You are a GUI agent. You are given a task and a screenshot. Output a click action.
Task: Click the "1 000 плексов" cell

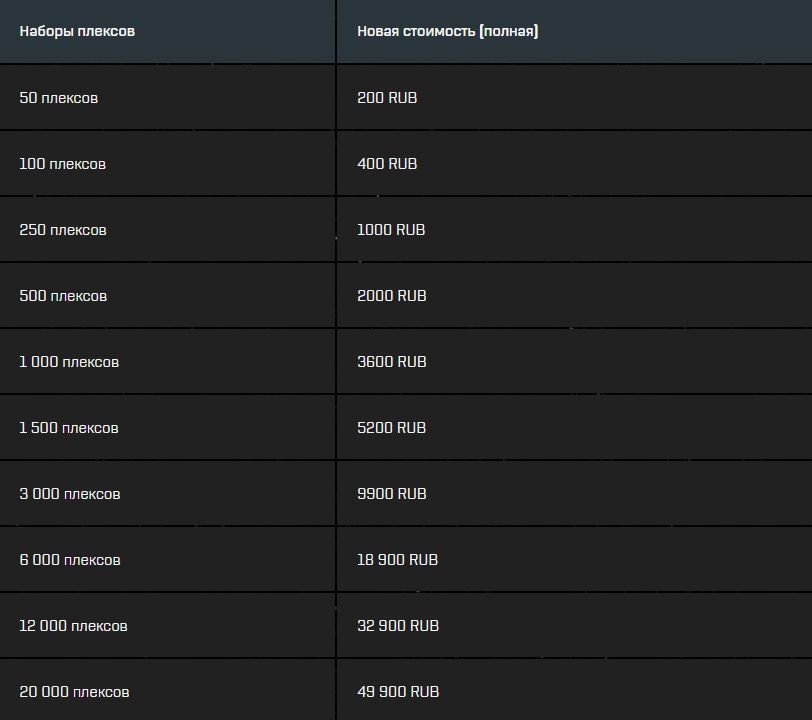coord(69,362)
